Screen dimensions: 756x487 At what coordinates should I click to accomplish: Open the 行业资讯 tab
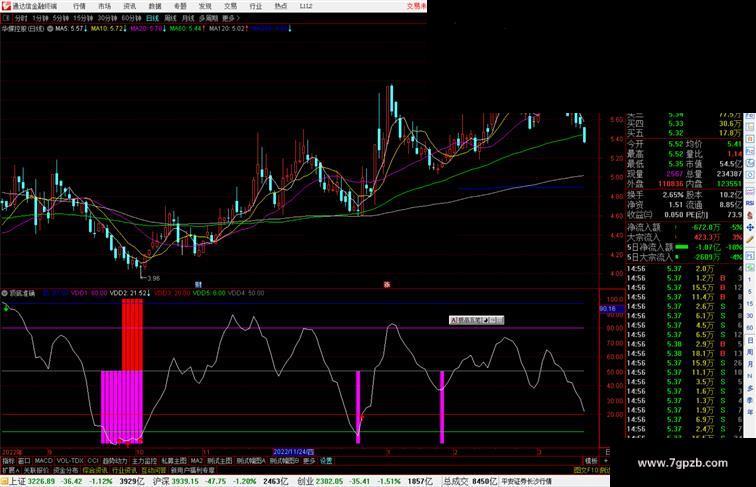124,470
